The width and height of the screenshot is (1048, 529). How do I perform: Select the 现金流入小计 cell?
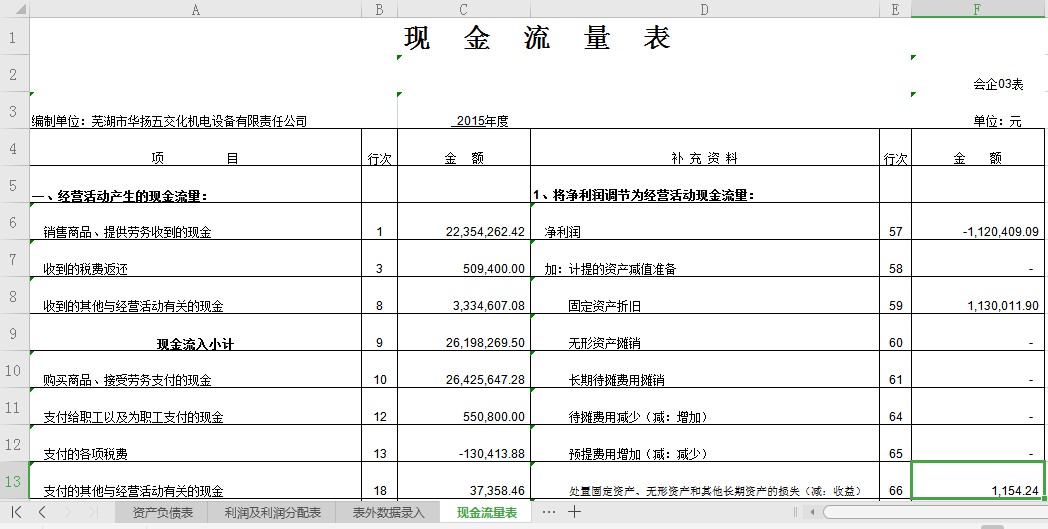coord(195,343)
